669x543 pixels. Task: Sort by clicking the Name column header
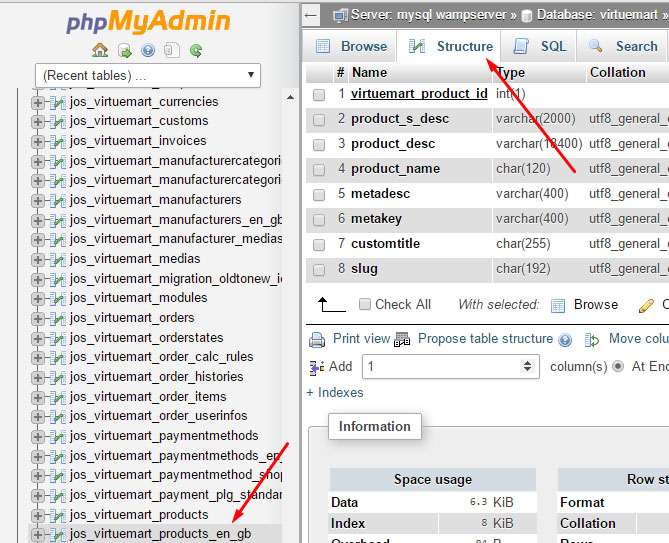coord(369,73)
